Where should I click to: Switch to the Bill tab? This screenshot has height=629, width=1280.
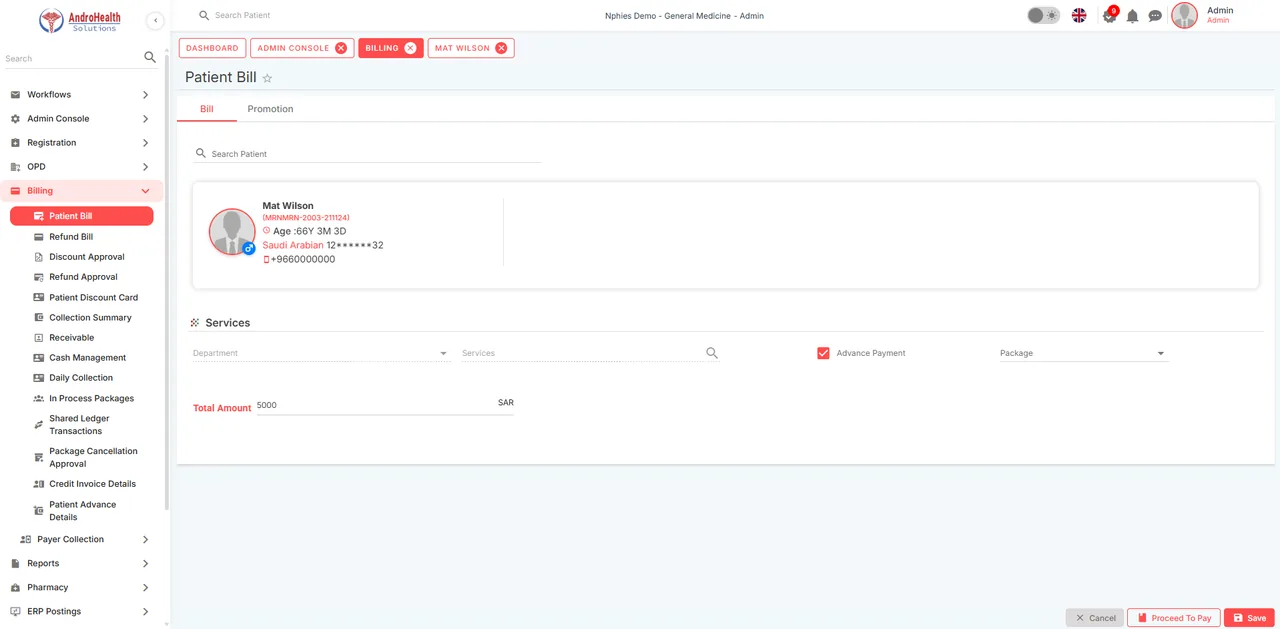pyautogui.click(x=207, y=109)
